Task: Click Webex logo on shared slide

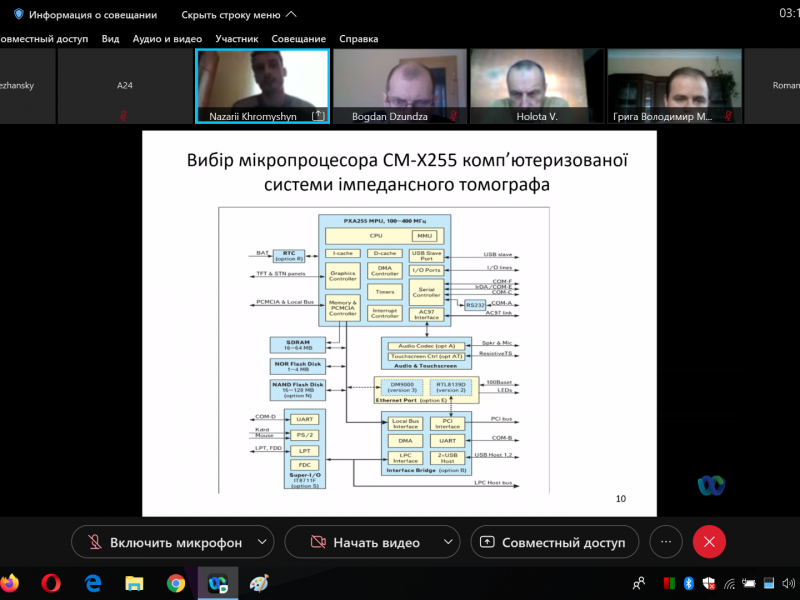Action: click(711, 486)
